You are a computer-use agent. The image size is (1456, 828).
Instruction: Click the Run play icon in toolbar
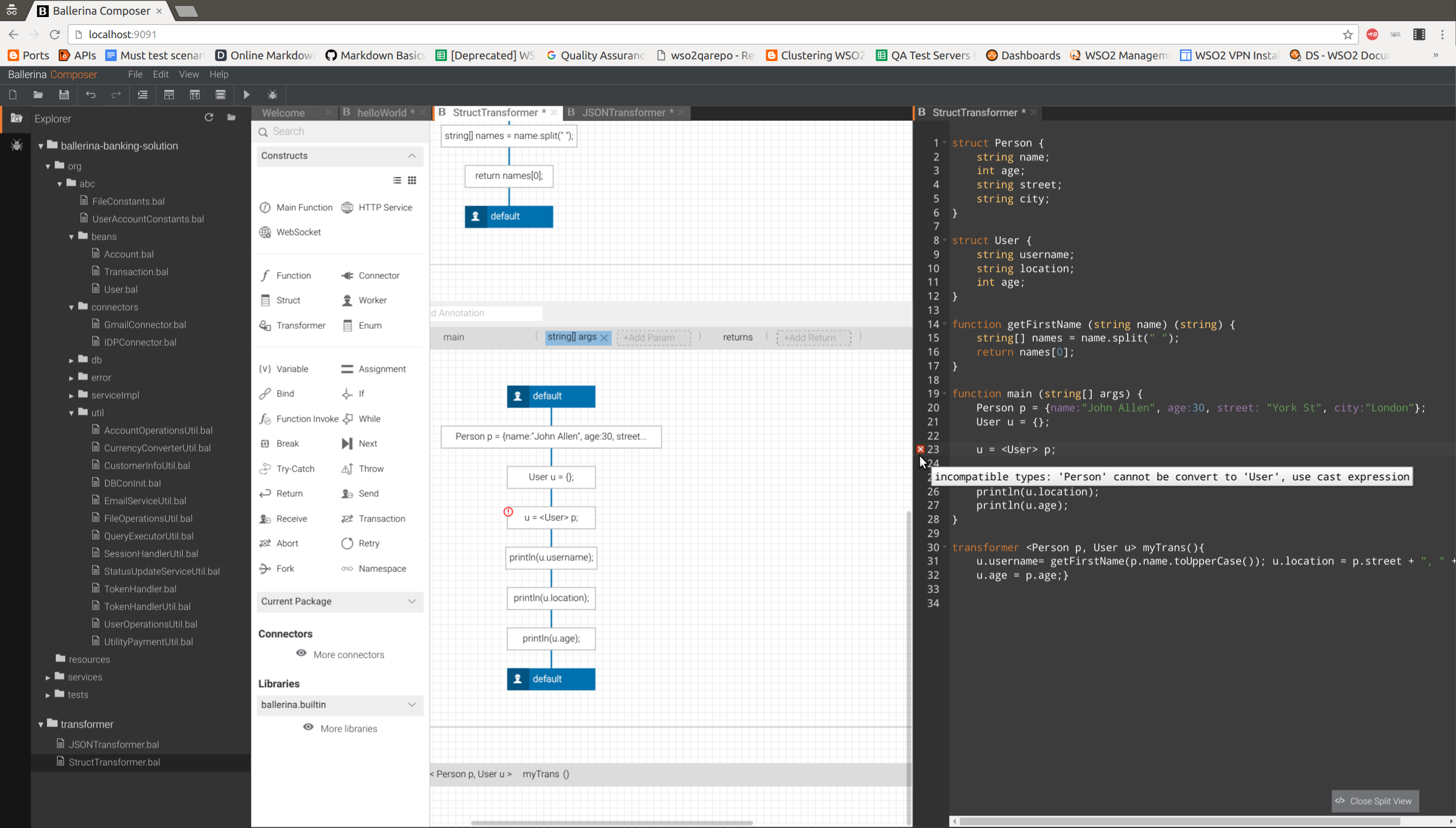pos(247,95)
